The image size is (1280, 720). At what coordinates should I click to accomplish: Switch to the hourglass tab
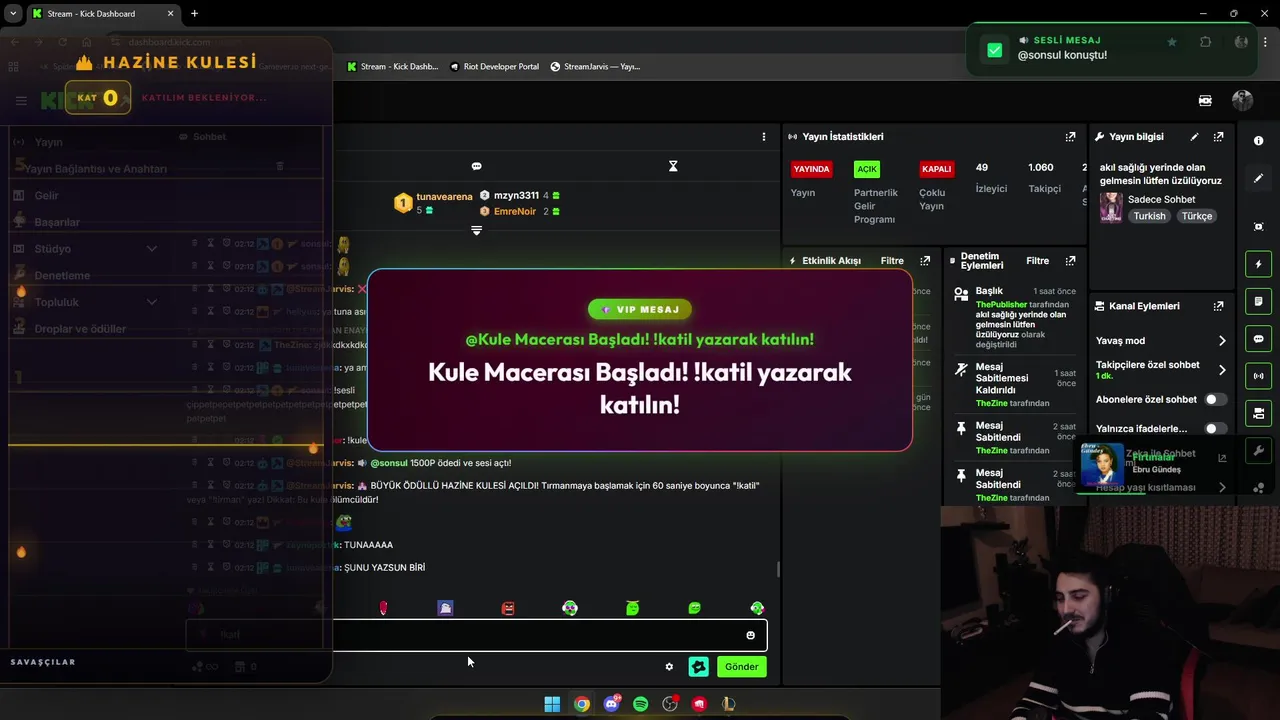point(673,166)
